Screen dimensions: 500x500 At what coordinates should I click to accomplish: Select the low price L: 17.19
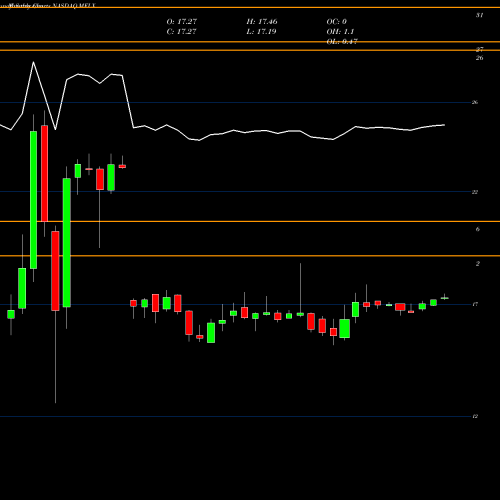tap(262, 32)
